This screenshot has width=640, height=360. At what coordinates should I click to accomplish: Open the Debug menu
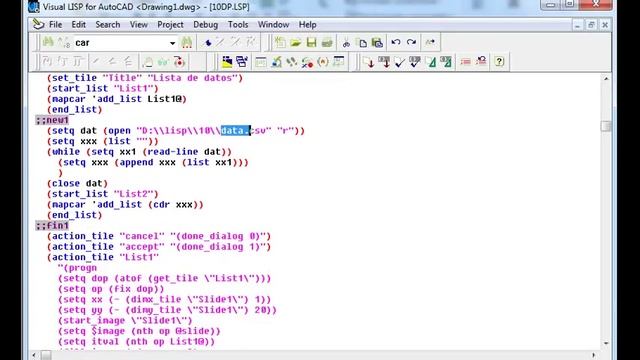(205, 24)
